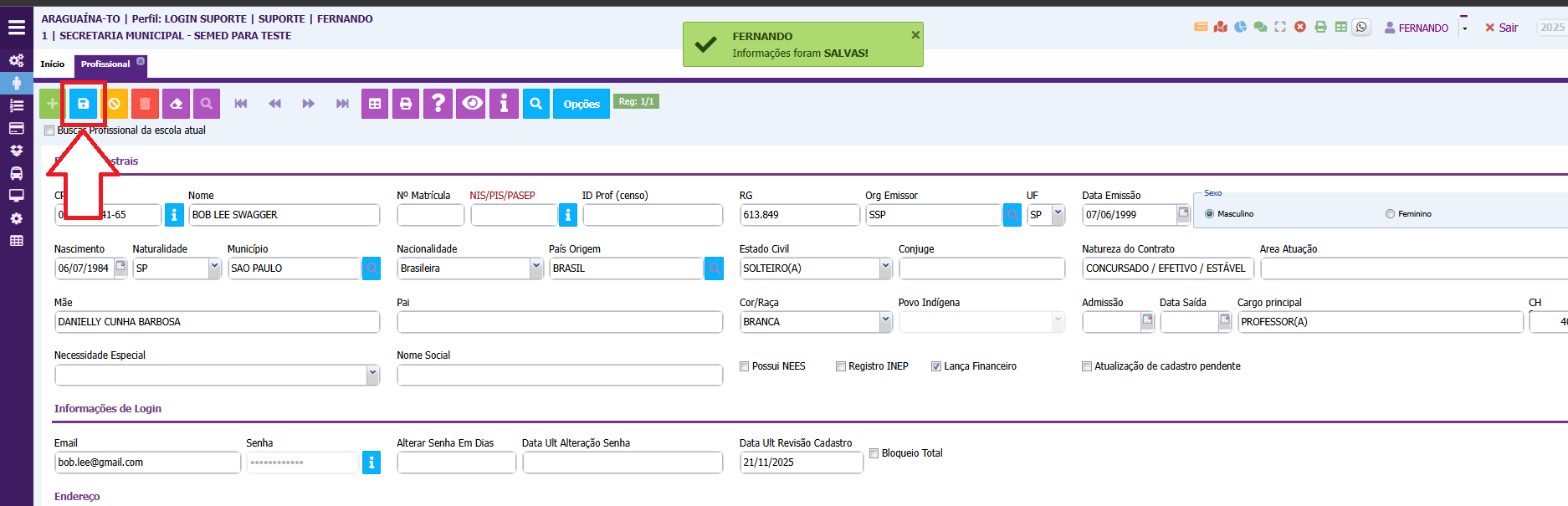This screenshot has width=1568, height=506.
Task: Open the WhatsApp icon in header
Action: pyautogui.click(x=1361, y=28)
